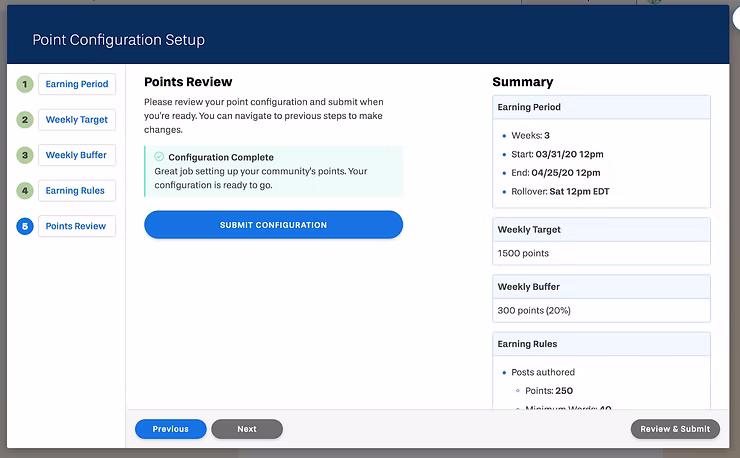
Task: Open the Weekly Target step
Action: [77, 120]
